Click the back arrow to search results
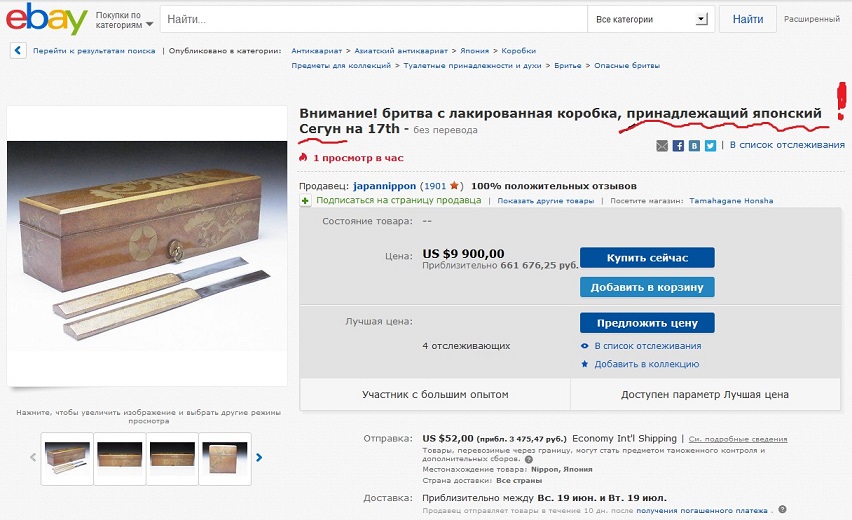 pyautogui.click(x=18, y=51)
